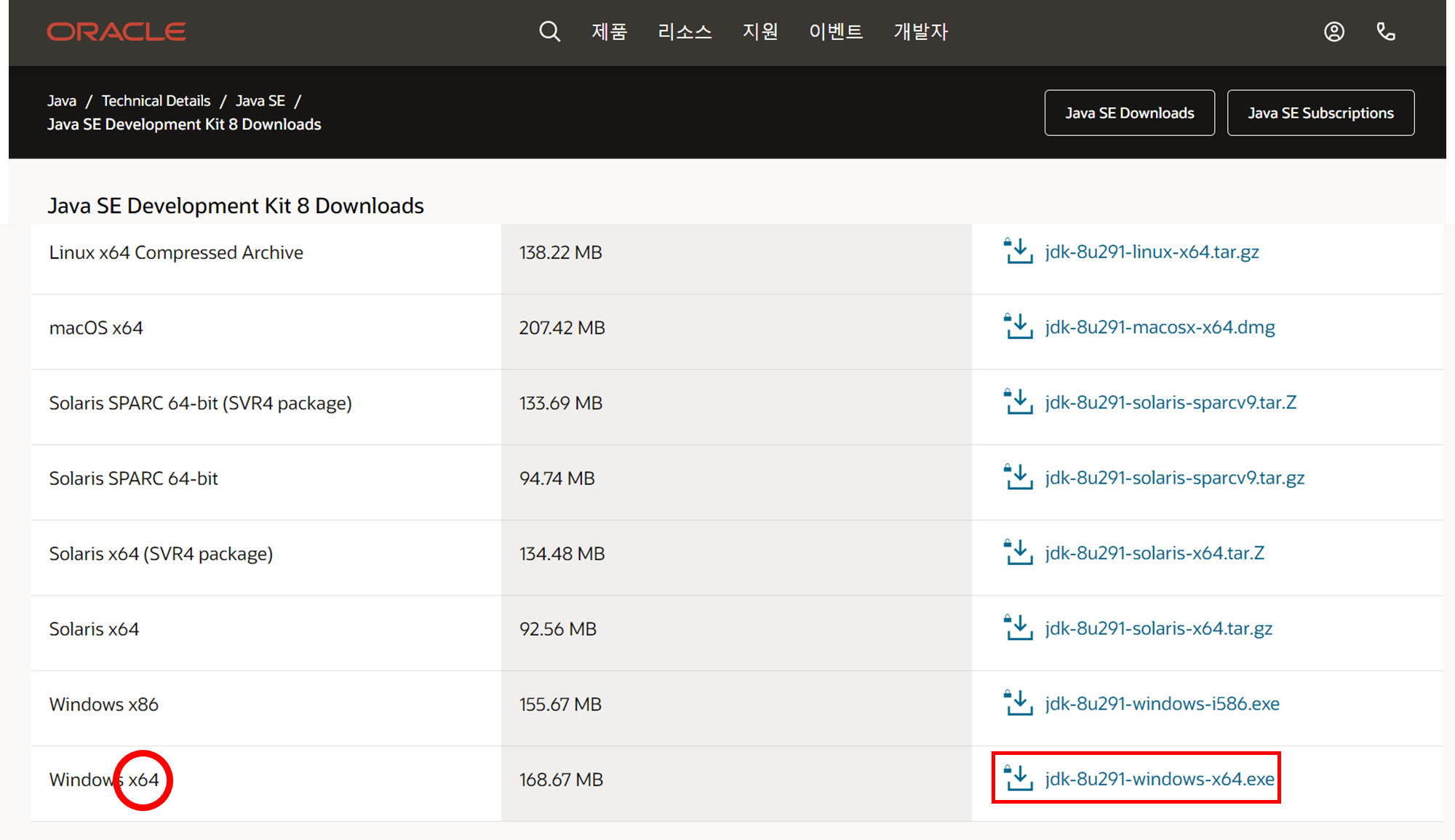Download jdk-8u291-linux-x64.tar.gz
Screen dimensions: 1455x840
point(1152,252)
